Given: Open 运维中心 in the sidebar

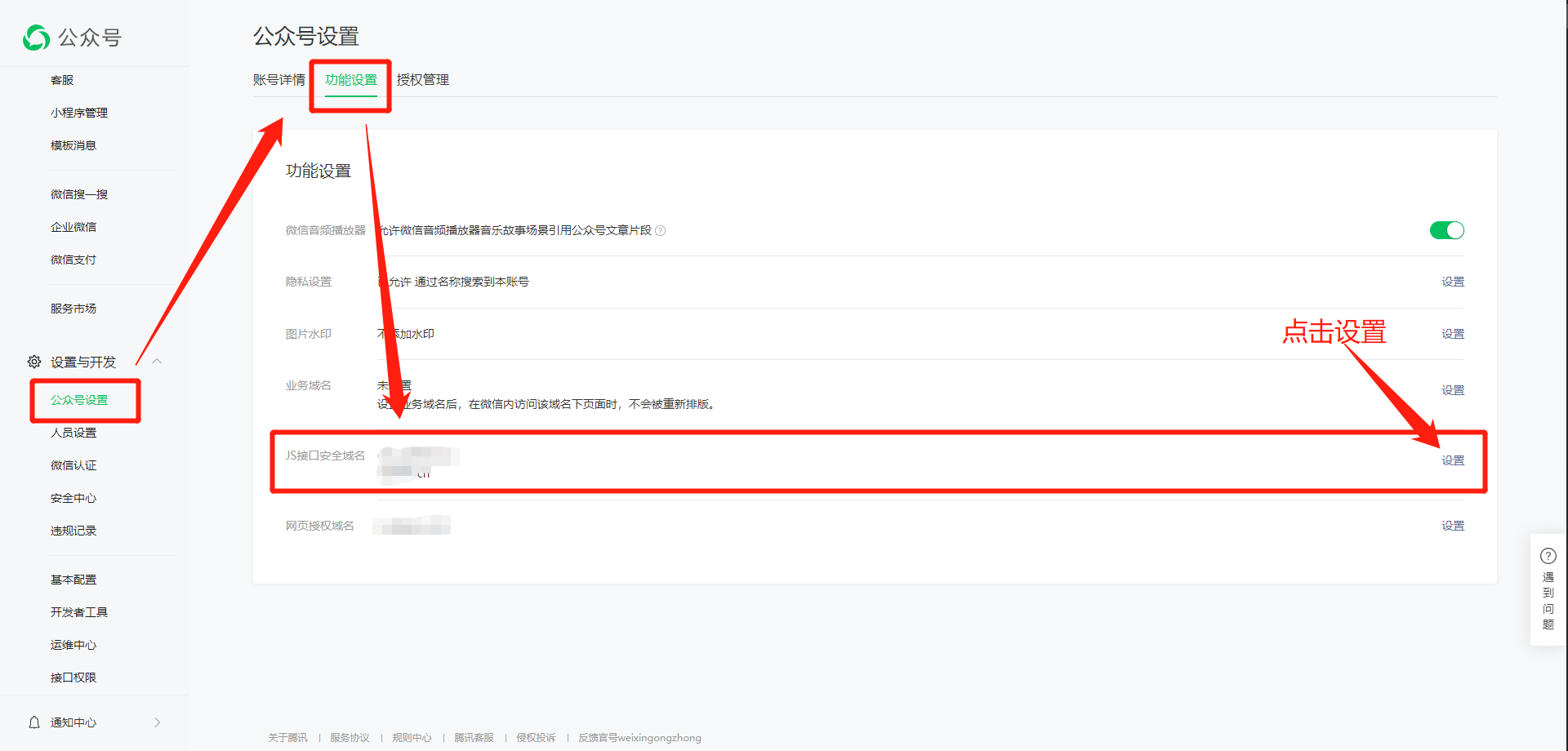Looking at the screenshot, I should (x=73, y=645).
